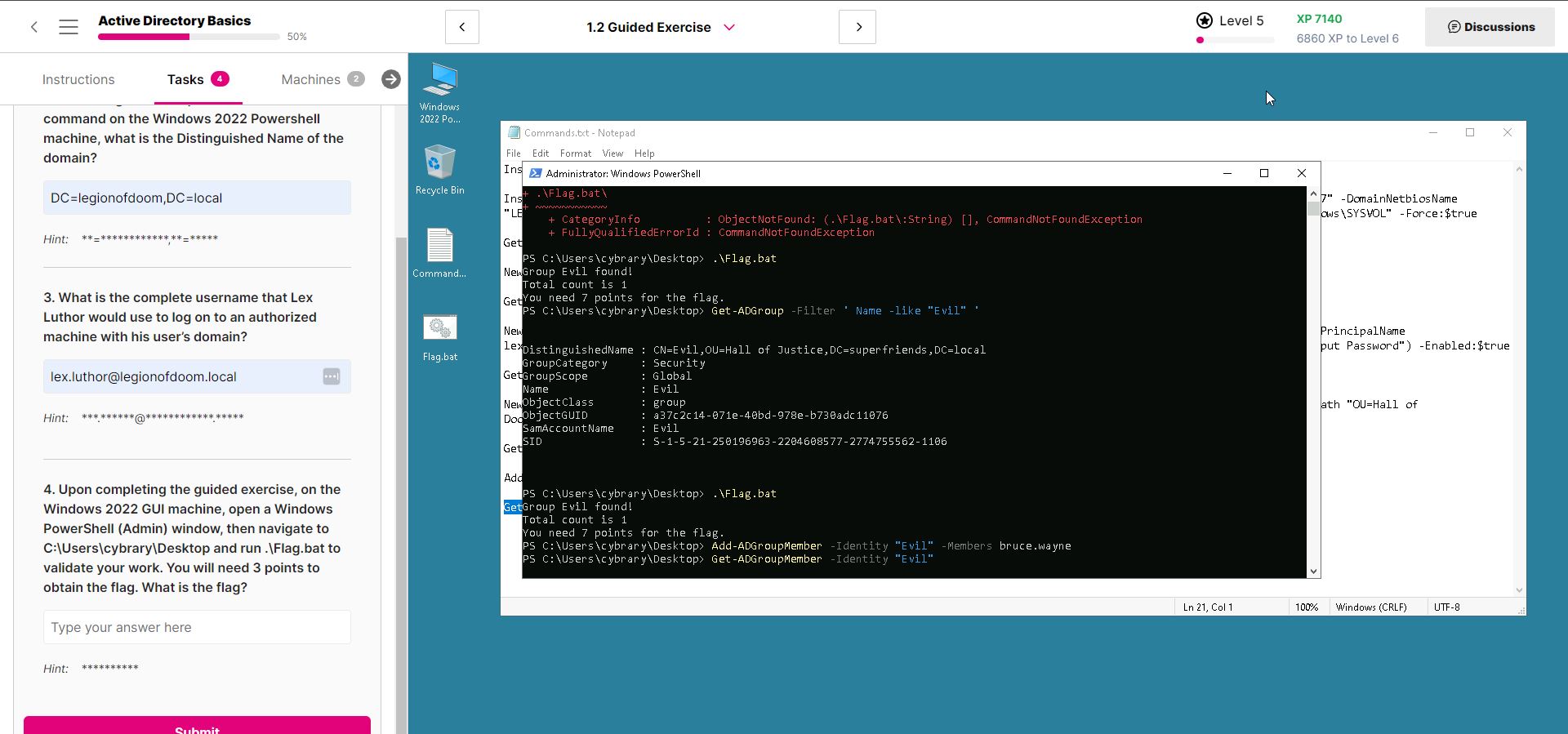
Task: Open the Recycle Bin desktop icon
Action: (439, 170)
